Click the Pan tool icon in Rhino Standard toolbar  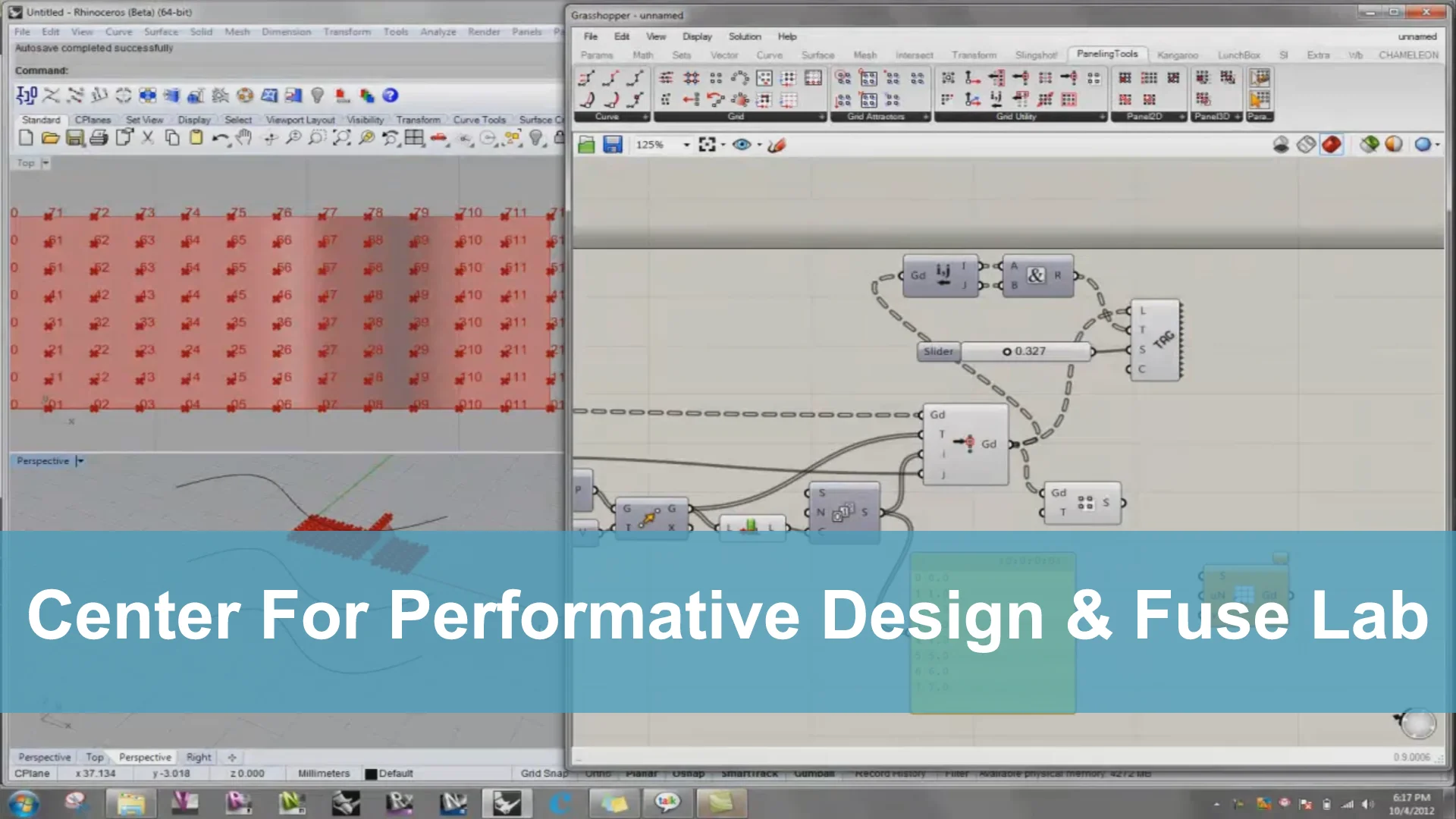[243, 140]
